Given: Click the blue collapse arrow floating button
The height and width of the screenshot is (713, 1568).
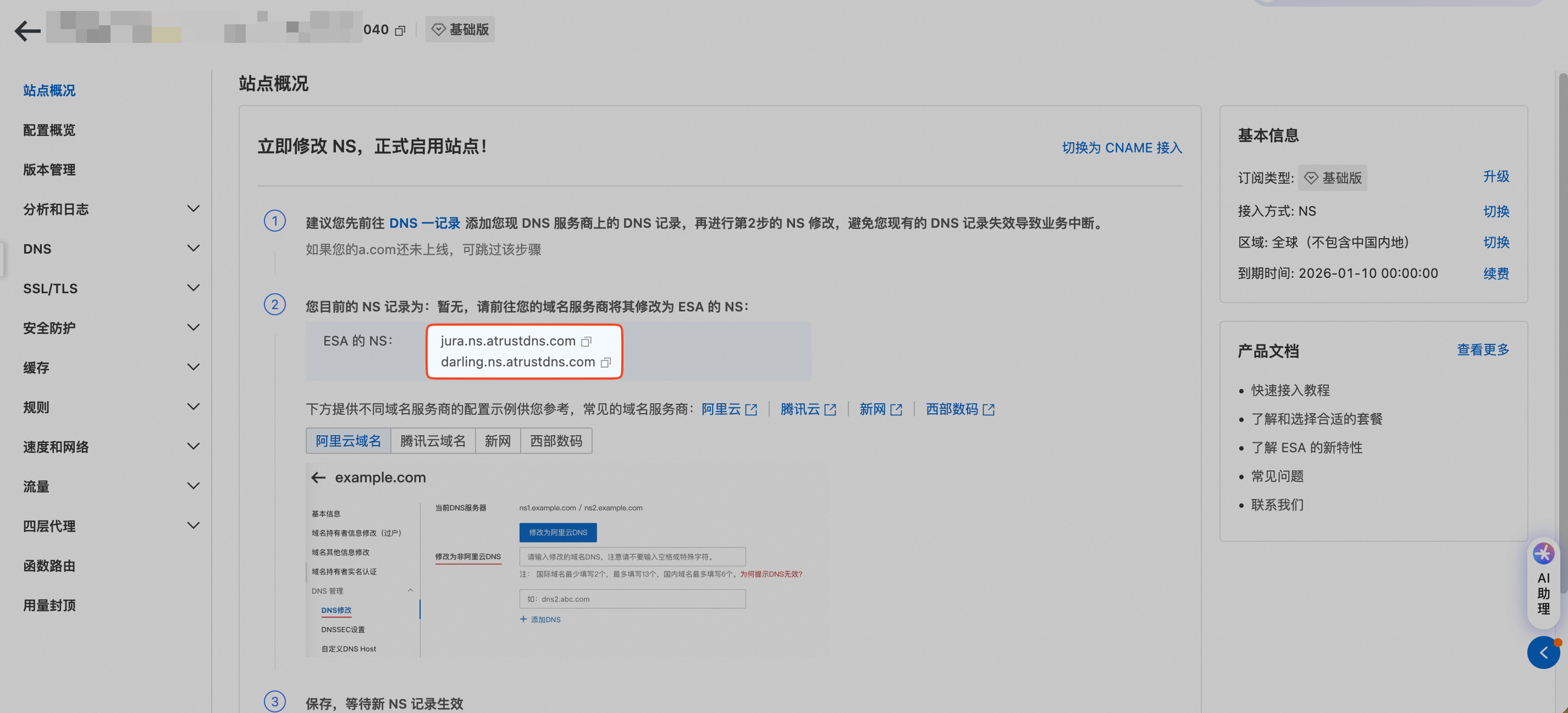Looking at the screenshot, I should point(1543,652).
